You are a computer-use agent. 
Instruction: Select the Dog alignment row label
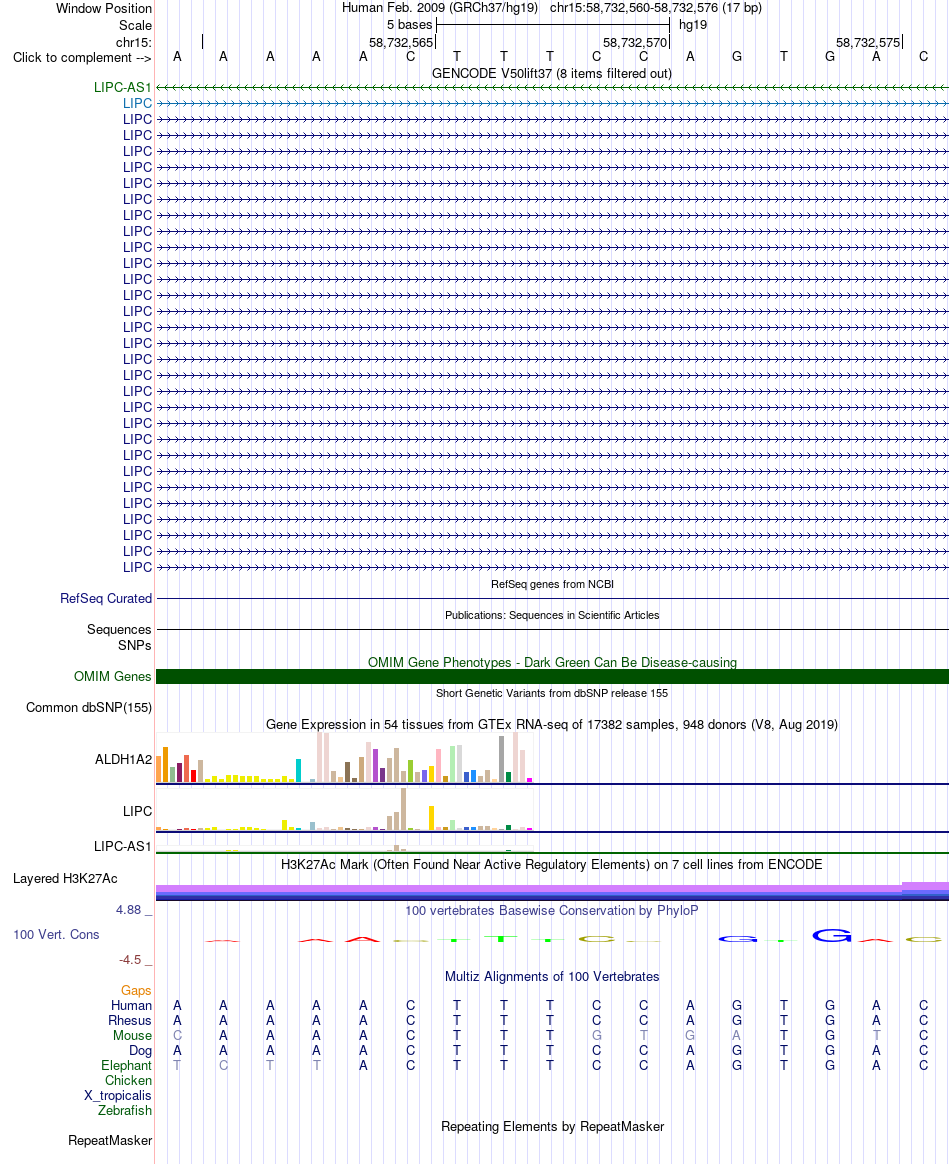click(x=140, y=1050)
